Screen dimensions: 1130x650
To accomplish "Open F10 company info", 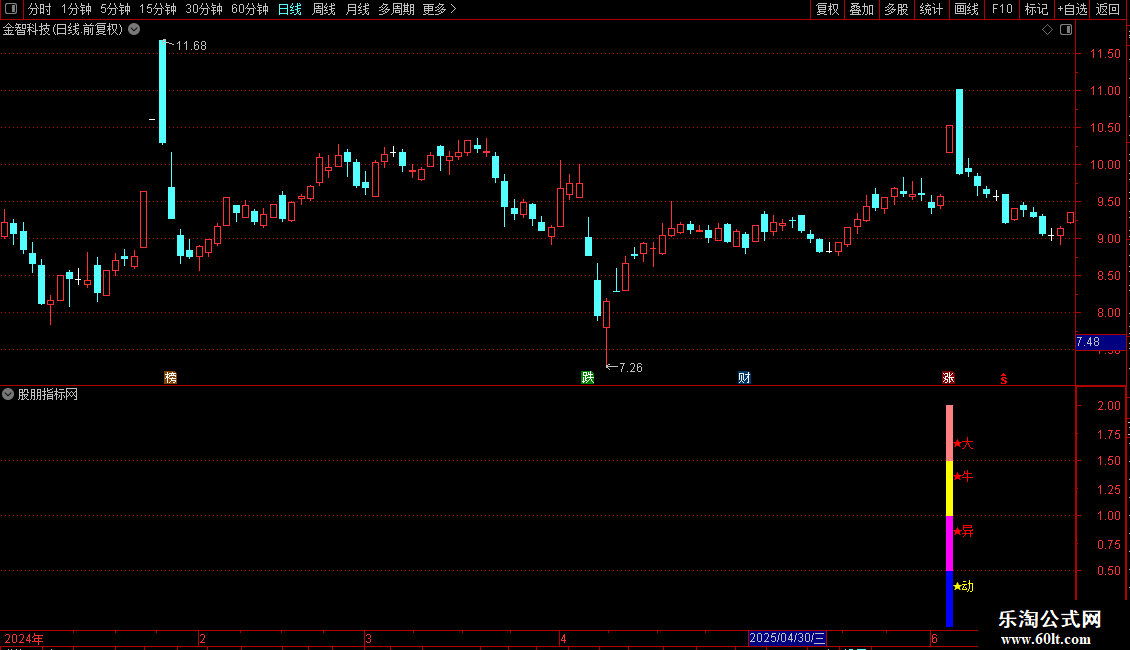I will pos(1002,9).
